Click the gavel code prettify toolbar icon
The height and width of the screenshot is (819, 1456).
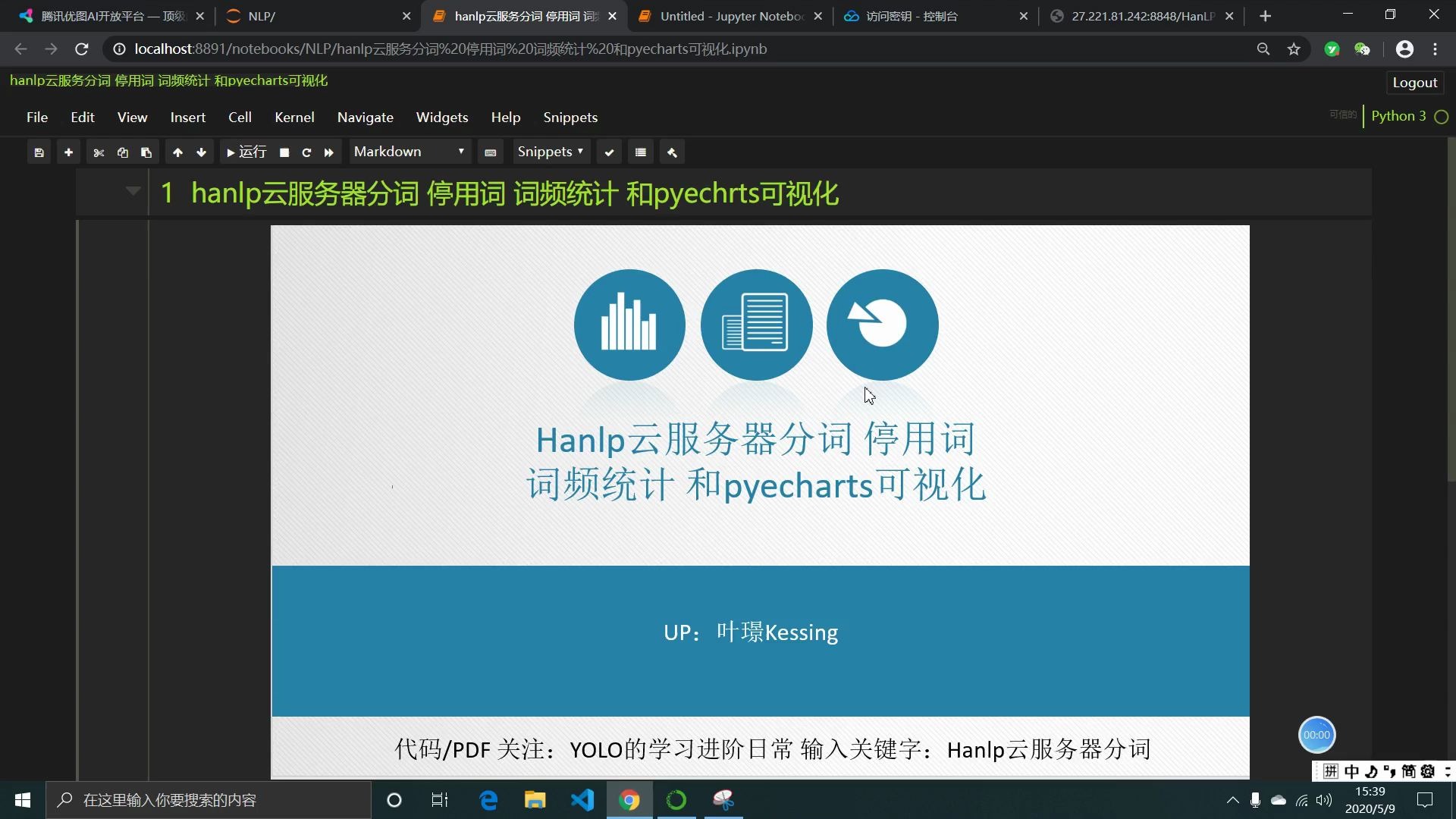(672, 152)
